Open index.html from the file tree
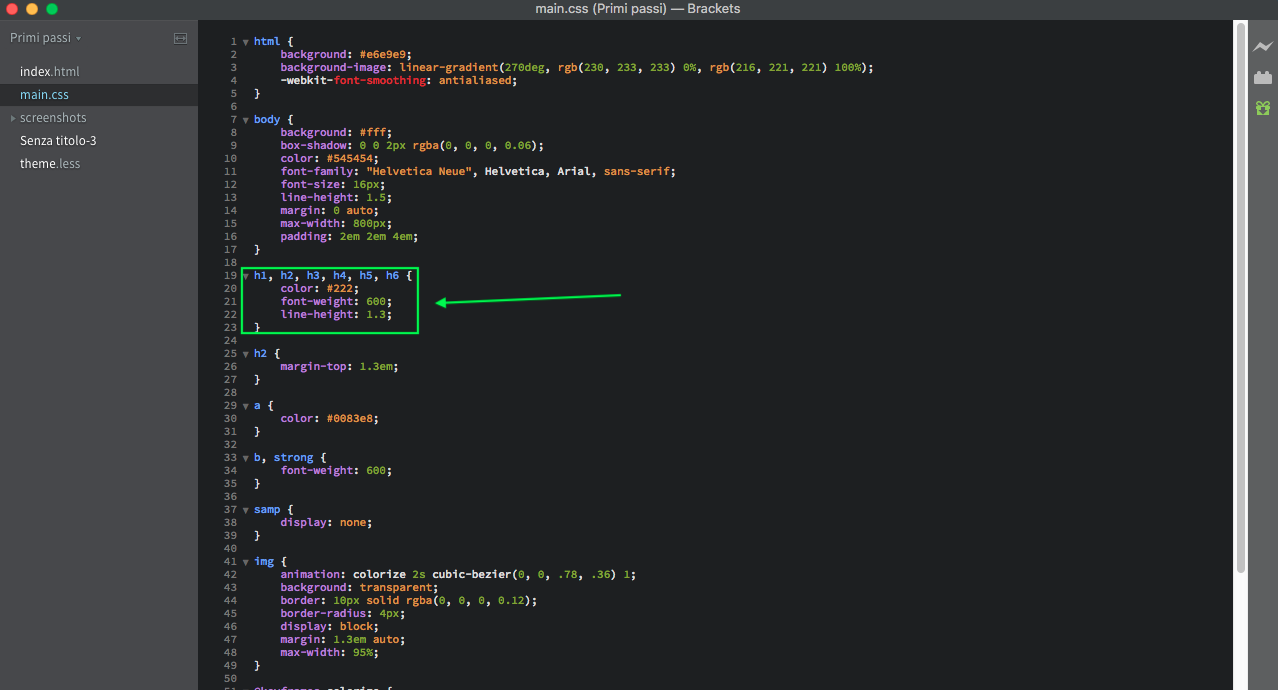This screenshot has height=690, width=1278. [49, 72]
